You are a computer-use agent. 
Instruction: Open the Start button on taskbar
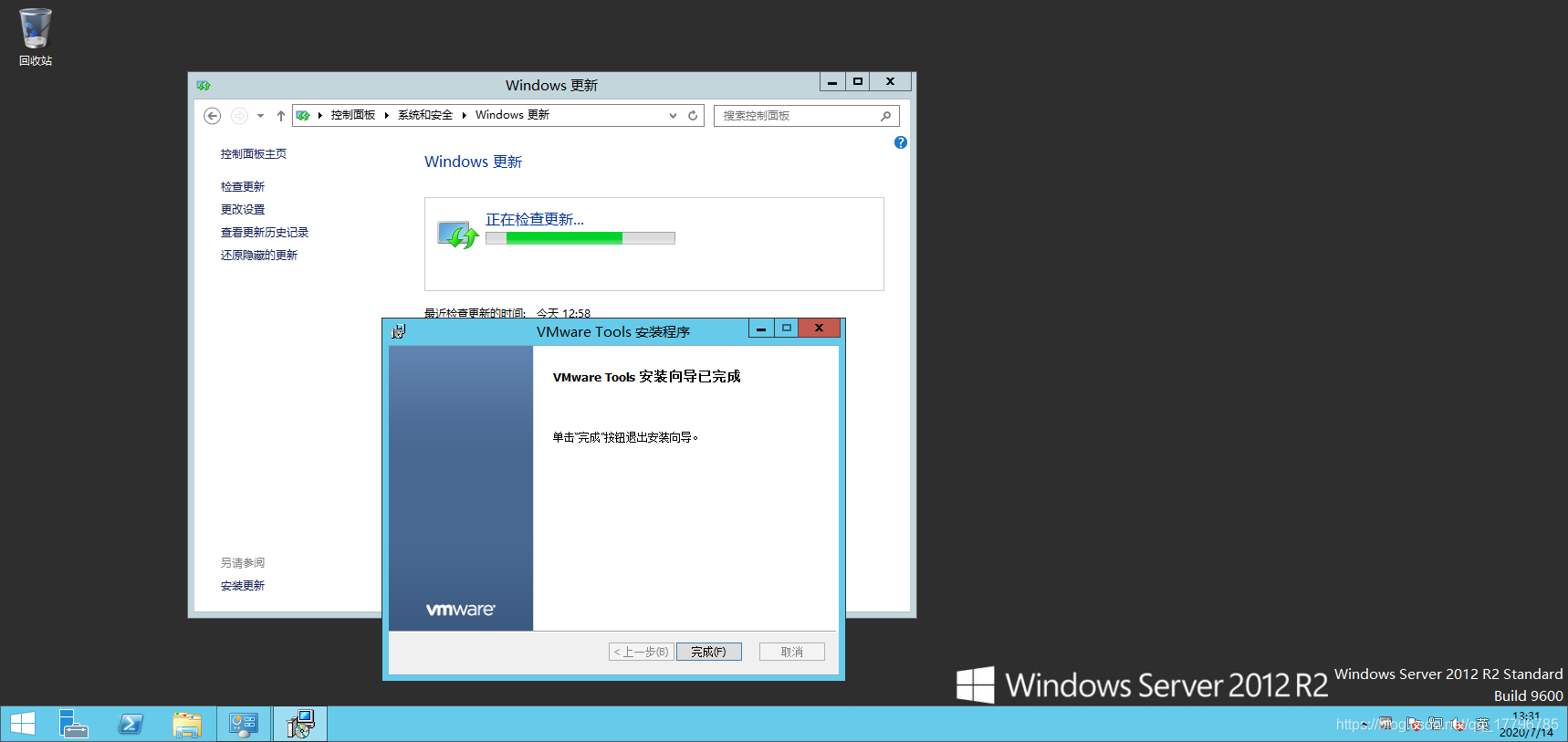tap(23, 725)
